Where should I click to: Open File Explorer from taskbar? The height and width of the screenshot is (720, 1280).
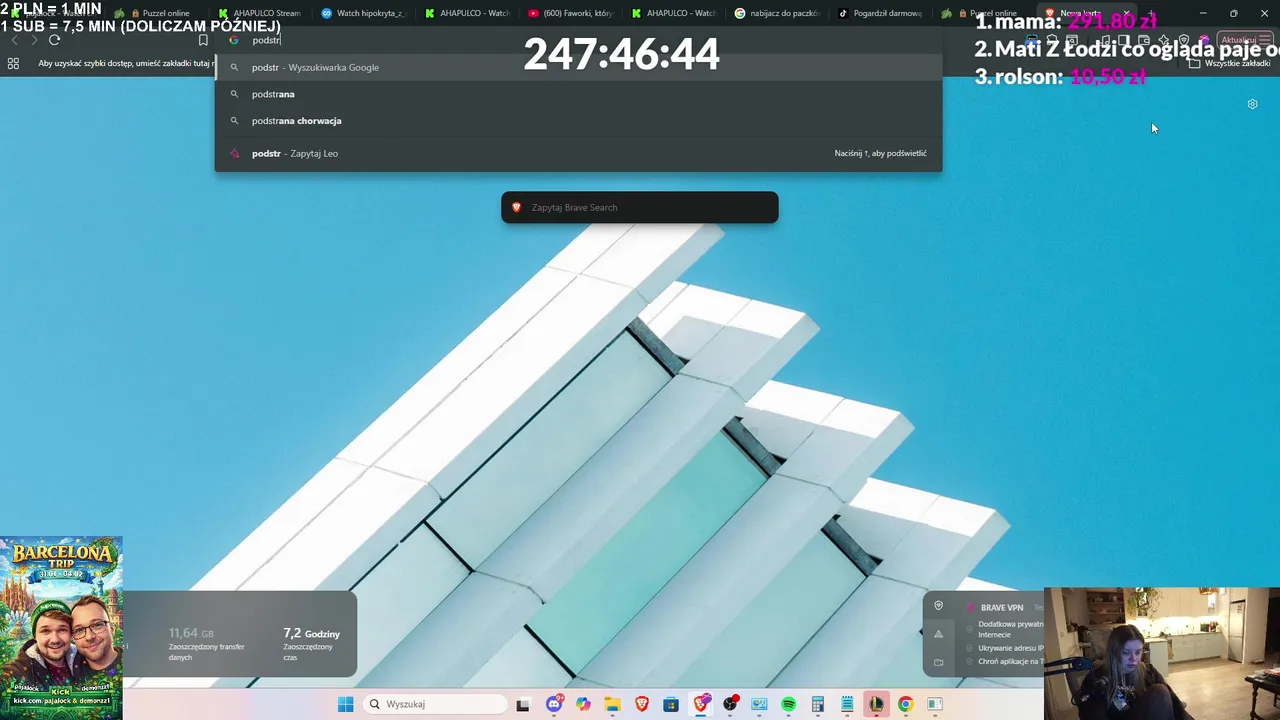tap(612, 704)
